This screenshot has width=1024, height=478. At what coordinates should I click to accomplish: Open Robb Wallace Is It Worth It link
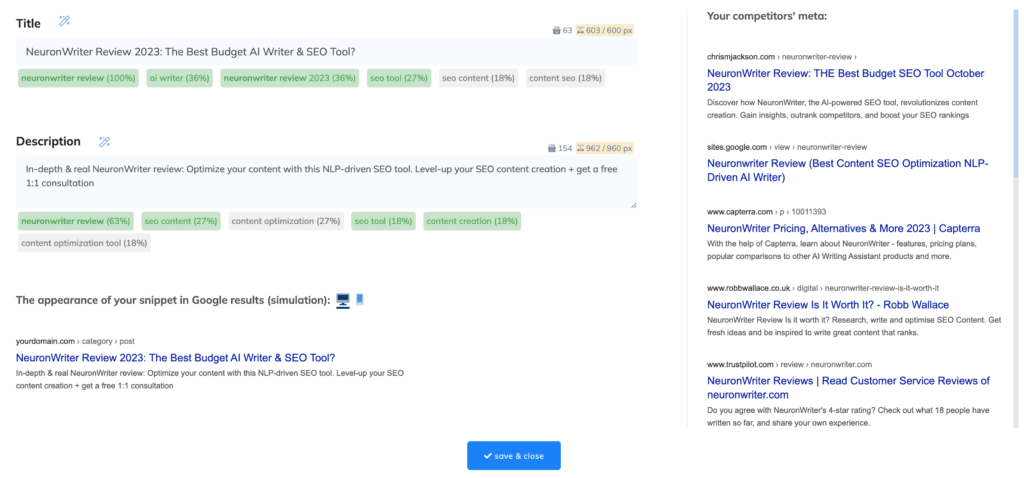[828, 305]
